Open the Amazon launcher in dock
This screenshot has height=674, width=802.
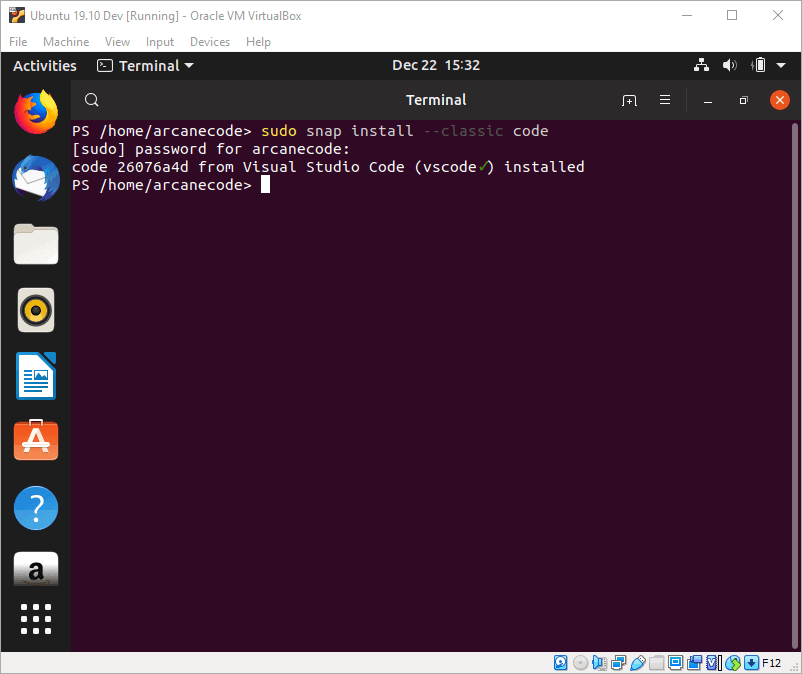point(36,569)
